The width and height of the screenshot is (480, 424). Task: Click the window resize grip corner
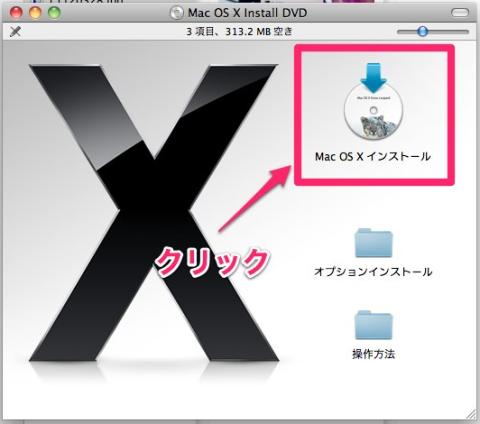[471, 414]
